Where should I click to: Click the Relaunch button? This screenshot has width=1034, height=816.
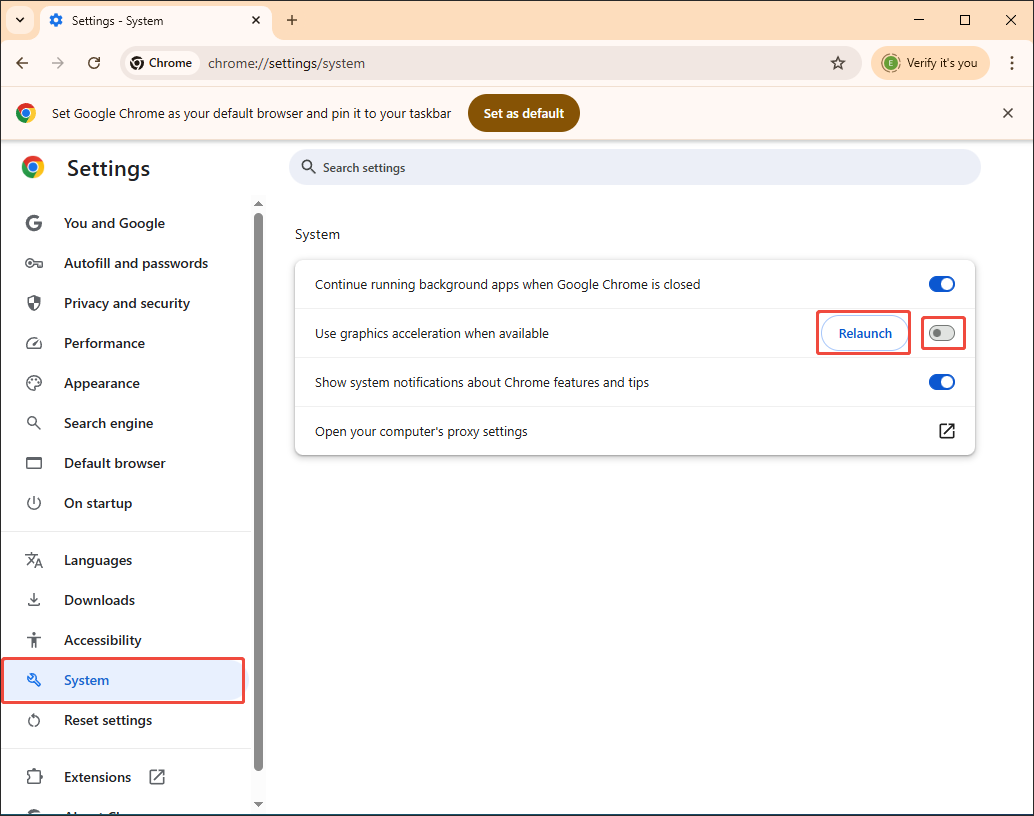863,333
